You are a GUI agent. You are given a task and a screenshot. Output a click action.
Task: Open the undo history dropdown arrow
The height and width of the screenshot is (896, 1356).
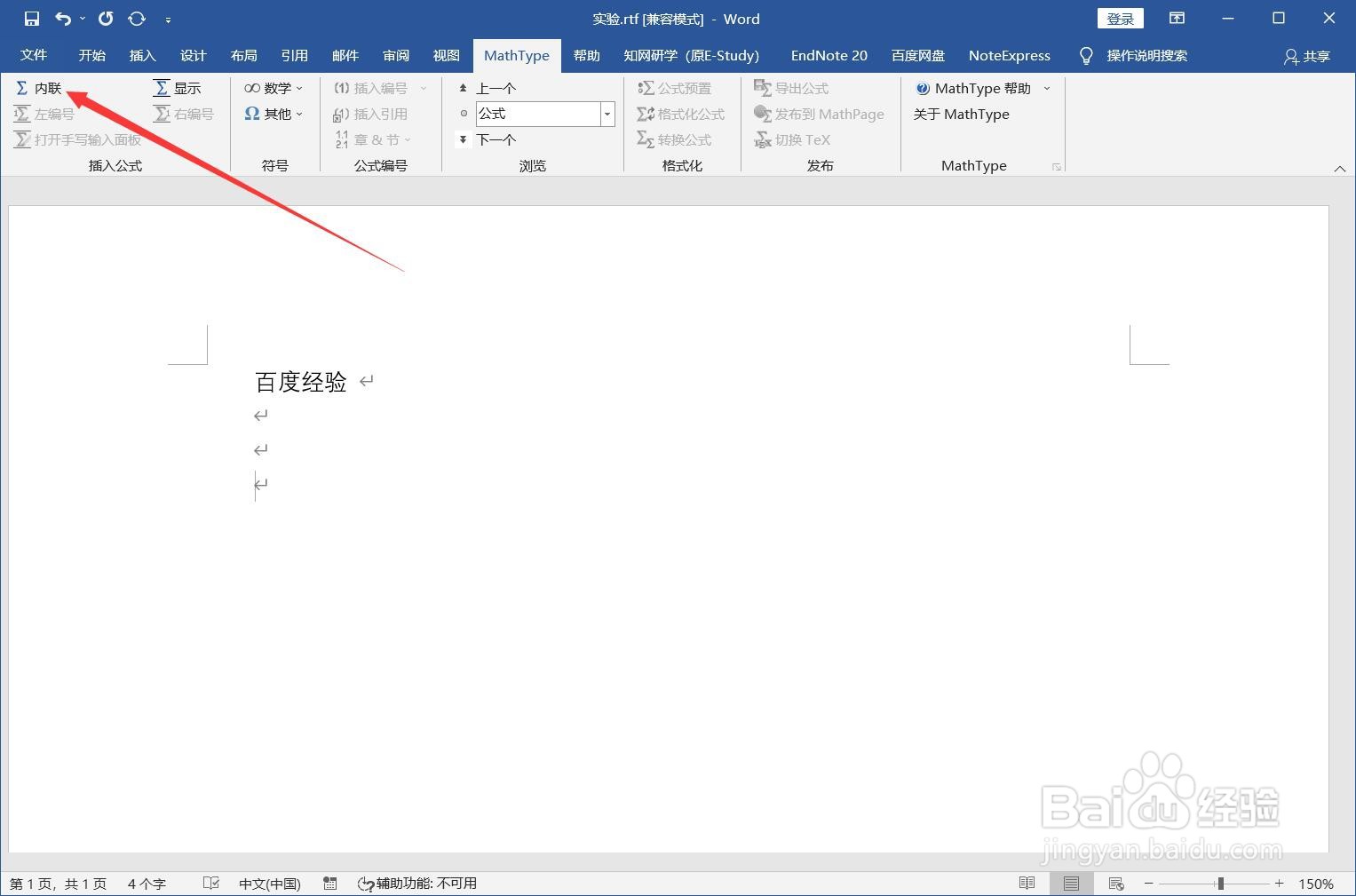click(x=83, y=19)
